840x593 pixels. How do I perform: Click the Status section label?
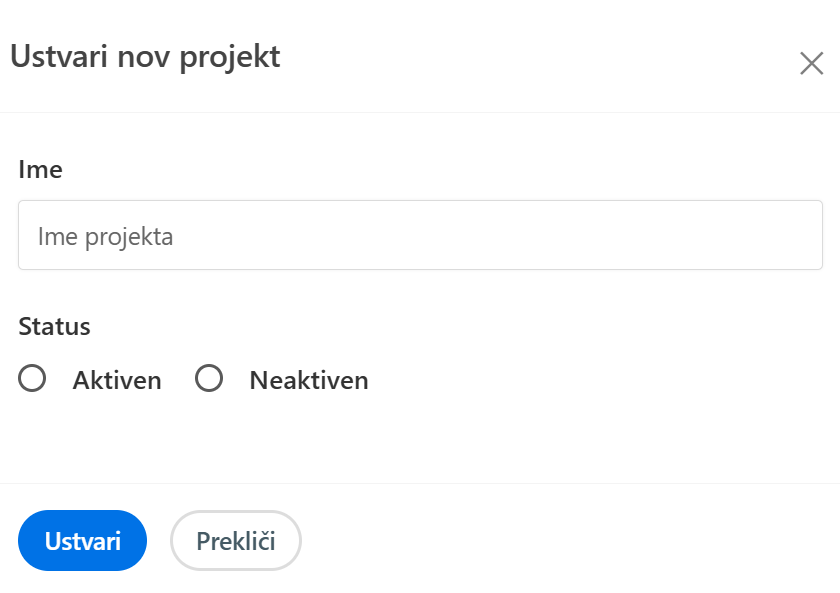click(54, 326)
